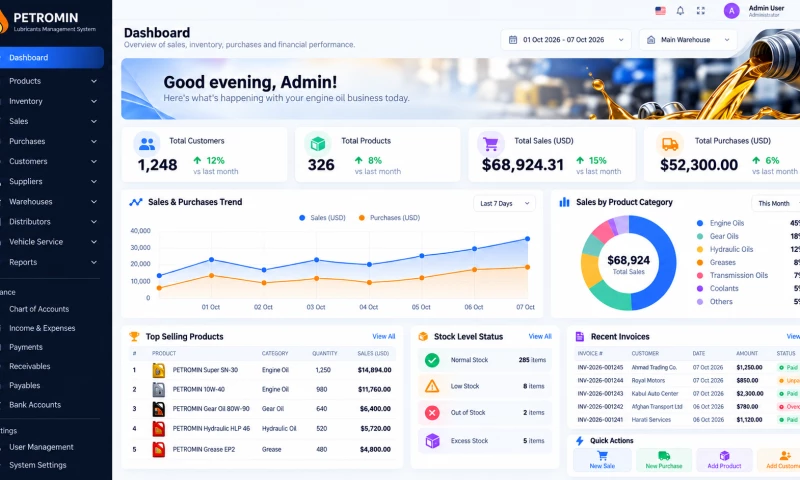Viewport: 800px width, 480px height.
Task: Open Receivables in sidebar
Action: pos(30,366)
